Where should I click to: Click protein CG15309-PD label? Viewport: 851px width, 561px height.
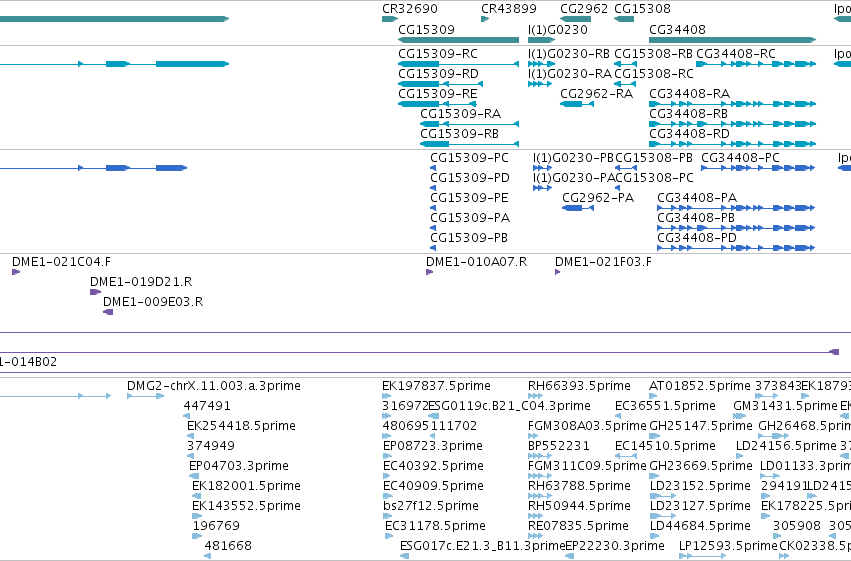pos(469,178)
